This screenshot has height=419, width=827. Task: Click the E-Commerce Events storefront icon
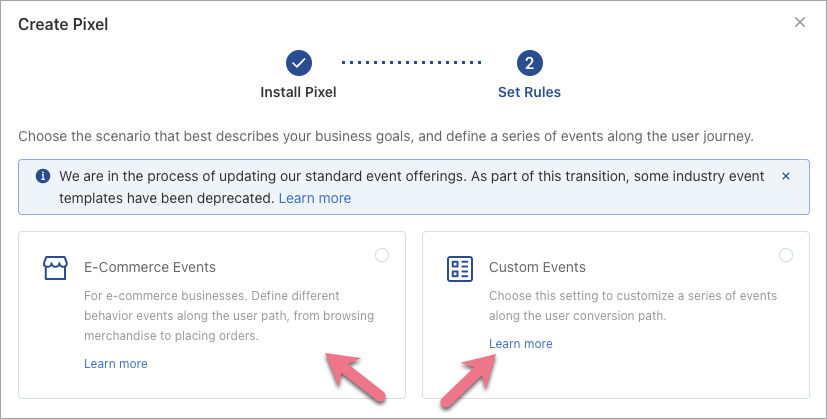(56, 268)
